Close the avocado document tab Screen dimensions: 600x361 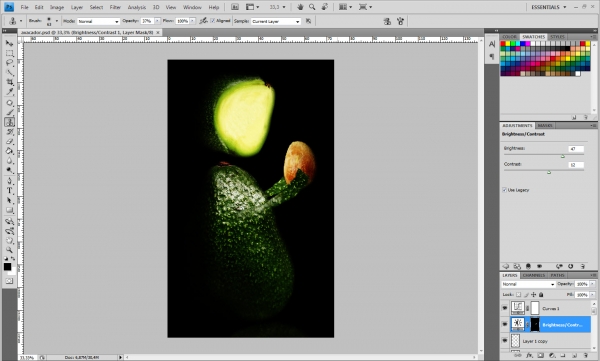point(158,33)
